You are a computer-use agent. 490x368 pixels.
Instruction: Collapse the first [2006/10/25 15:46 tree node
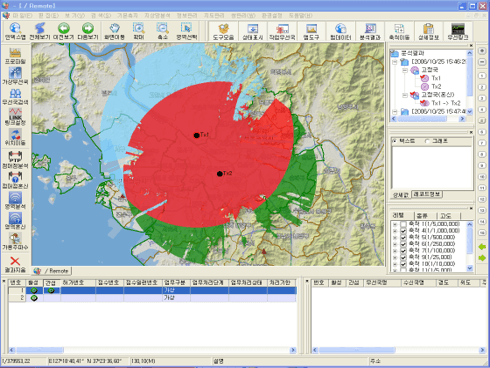coord(395,62)
